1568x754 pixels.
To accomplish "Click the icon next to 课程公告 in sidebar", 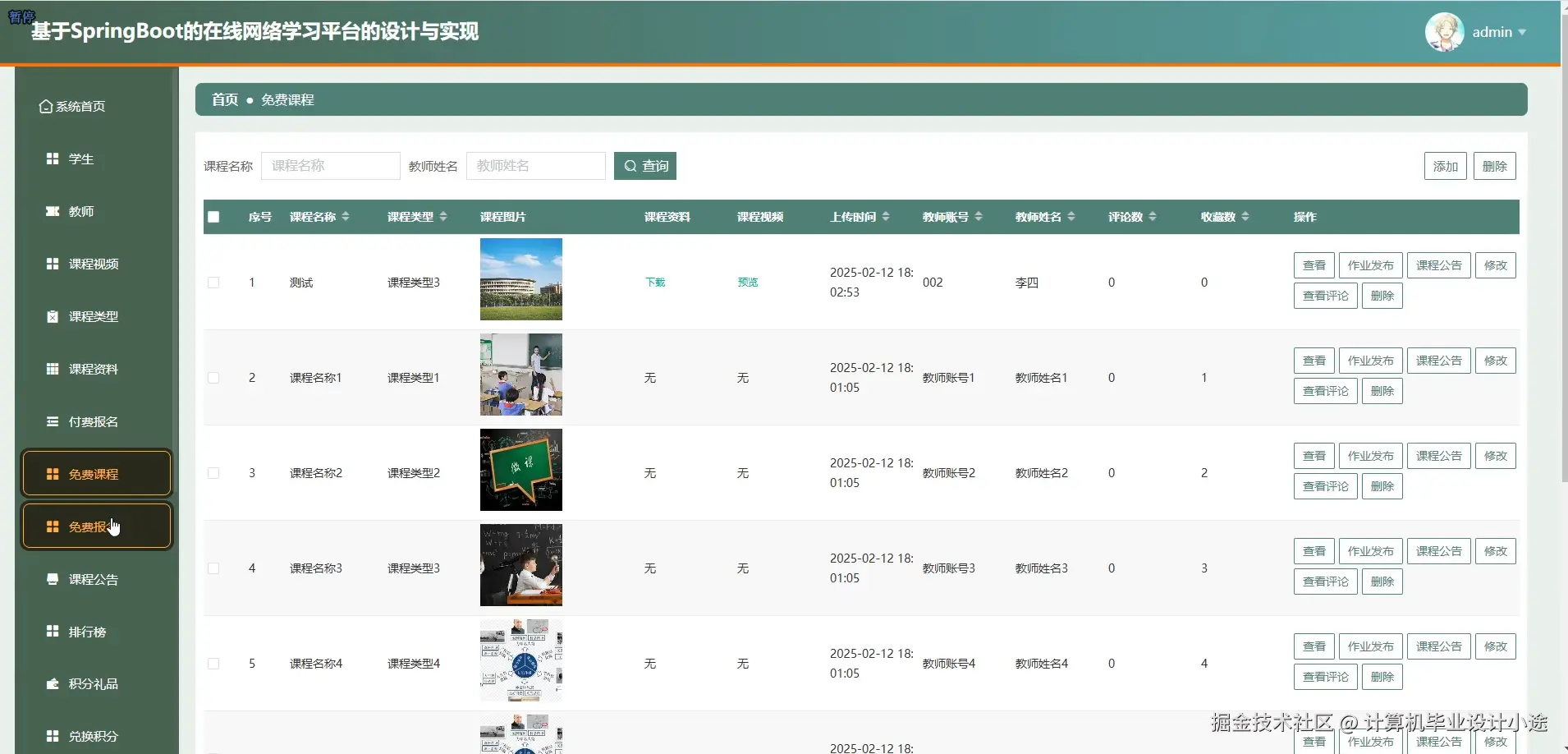I will (53, 579).
